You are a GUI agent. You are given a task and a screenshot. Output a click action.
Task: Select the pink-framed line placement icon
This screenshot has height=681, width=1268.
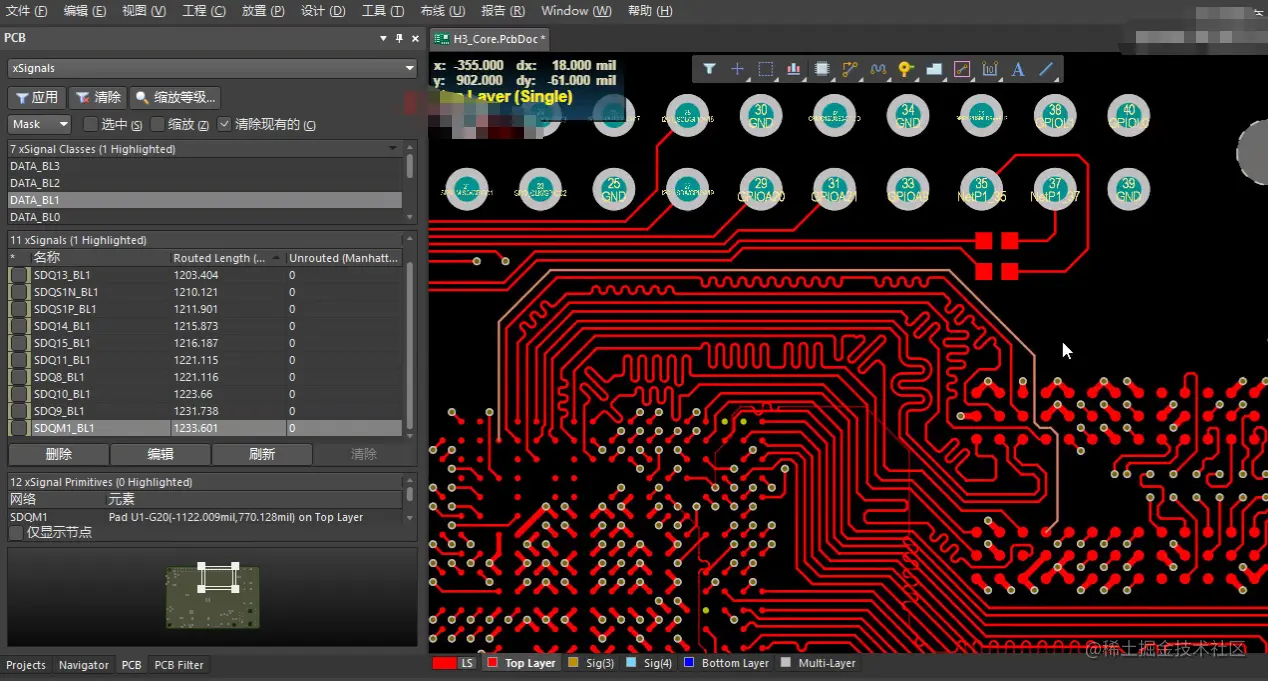click(962, 69)
